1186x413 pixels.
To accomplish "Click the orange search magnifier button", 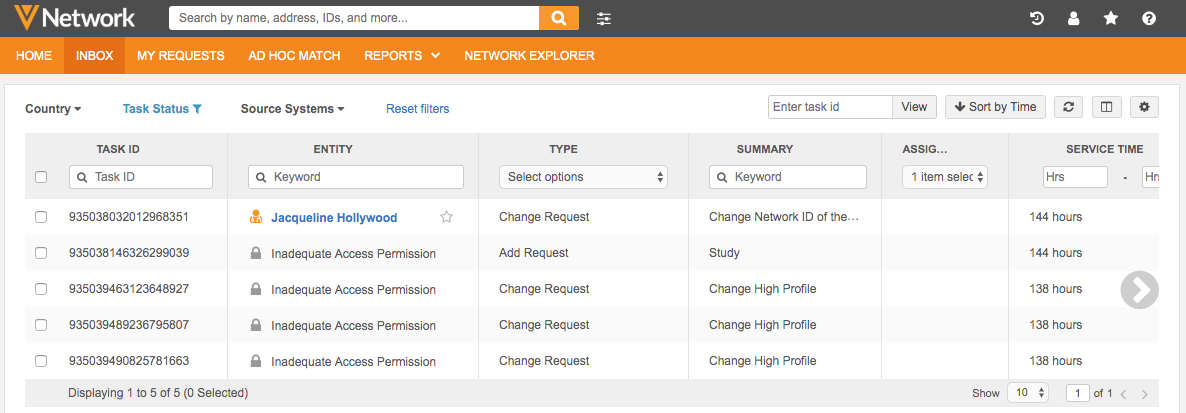I will click(559, 18).
